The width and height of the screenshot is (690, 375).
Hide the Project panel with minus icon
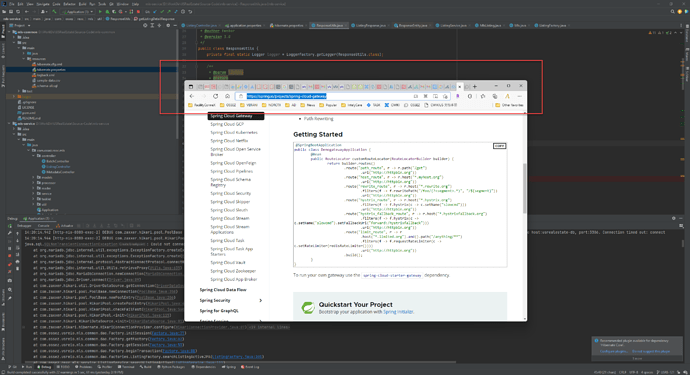point(175,26)
